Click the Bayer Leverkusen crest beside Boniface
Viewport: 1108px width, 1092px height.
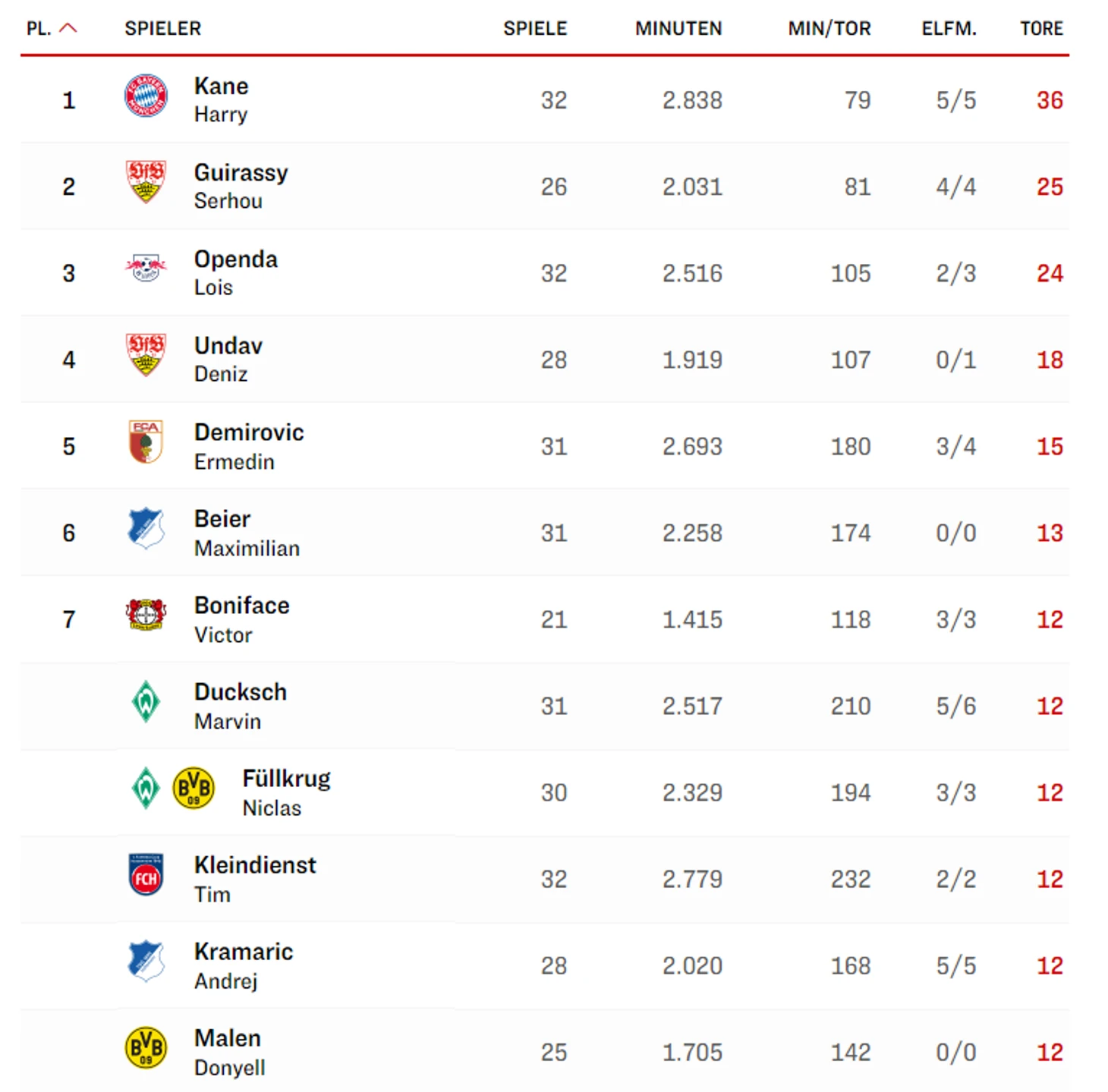(x=146, y=615)
